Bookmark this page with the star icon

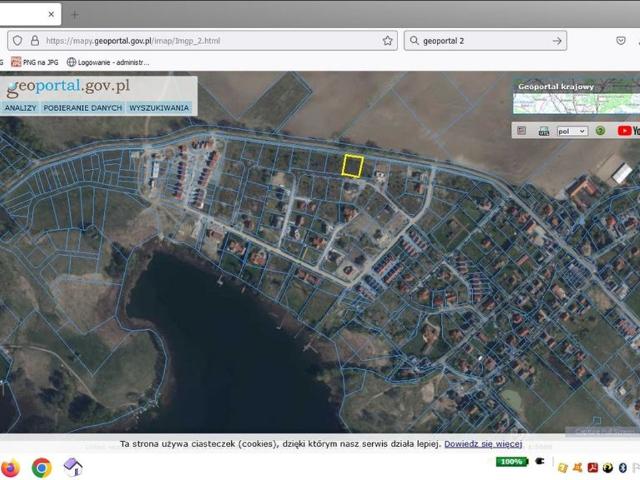coord(388,41)
